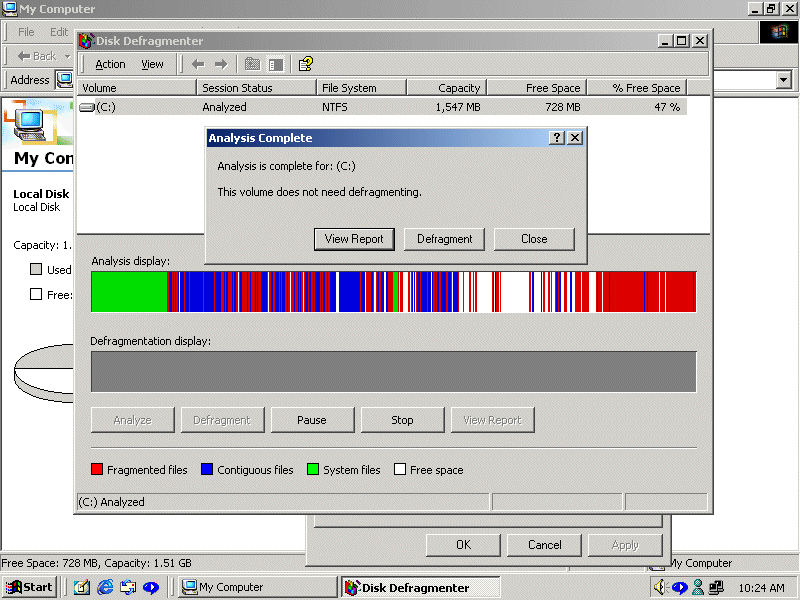Click the Forward arrow in Disk Defragmenter toolbar

point(221,64)
